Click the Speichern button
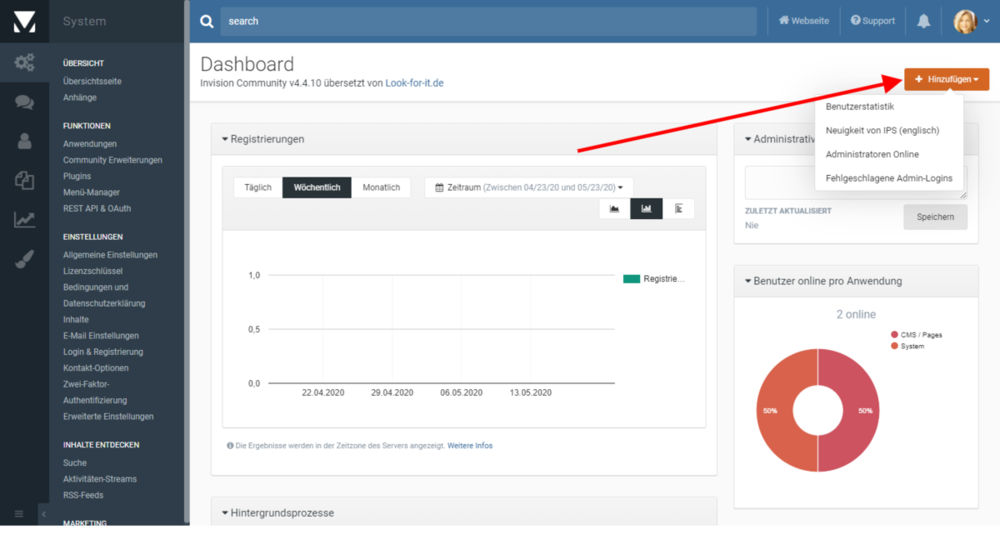The image size is (1000, 560). click(935, 217)
